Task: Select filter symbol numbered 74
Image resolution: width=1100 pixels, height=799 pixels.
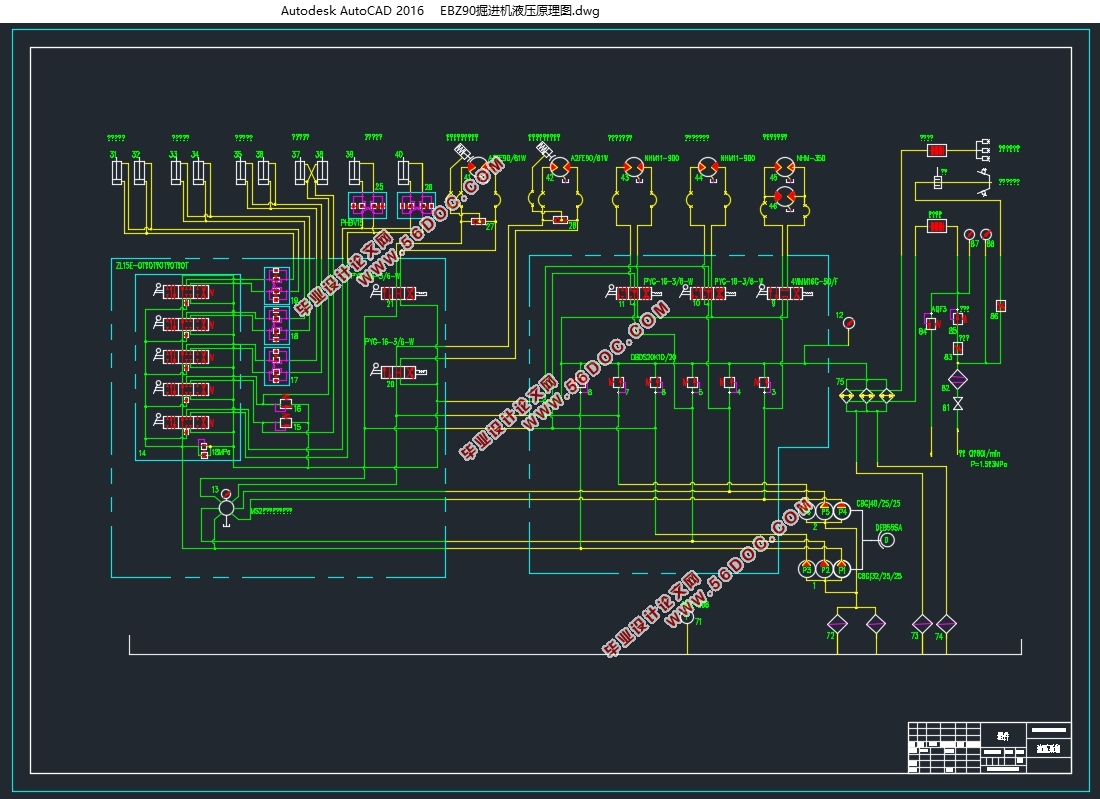Action: [x=946, y=623]
